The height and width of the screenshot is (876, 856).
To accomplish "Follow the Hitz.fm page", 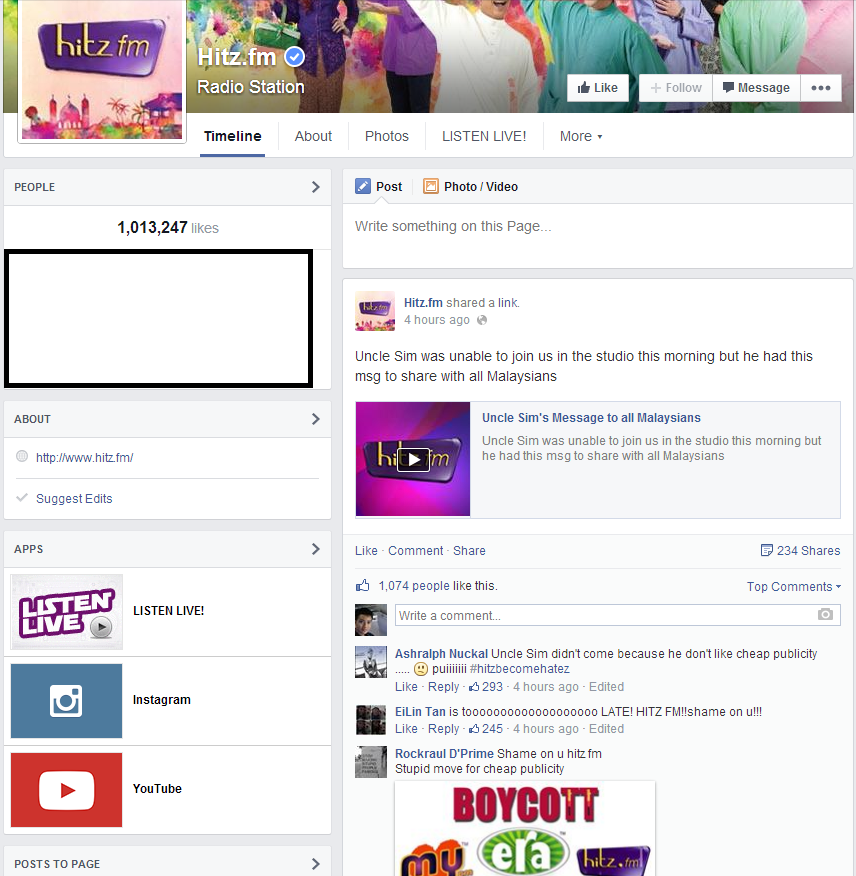I will point(676,88).
